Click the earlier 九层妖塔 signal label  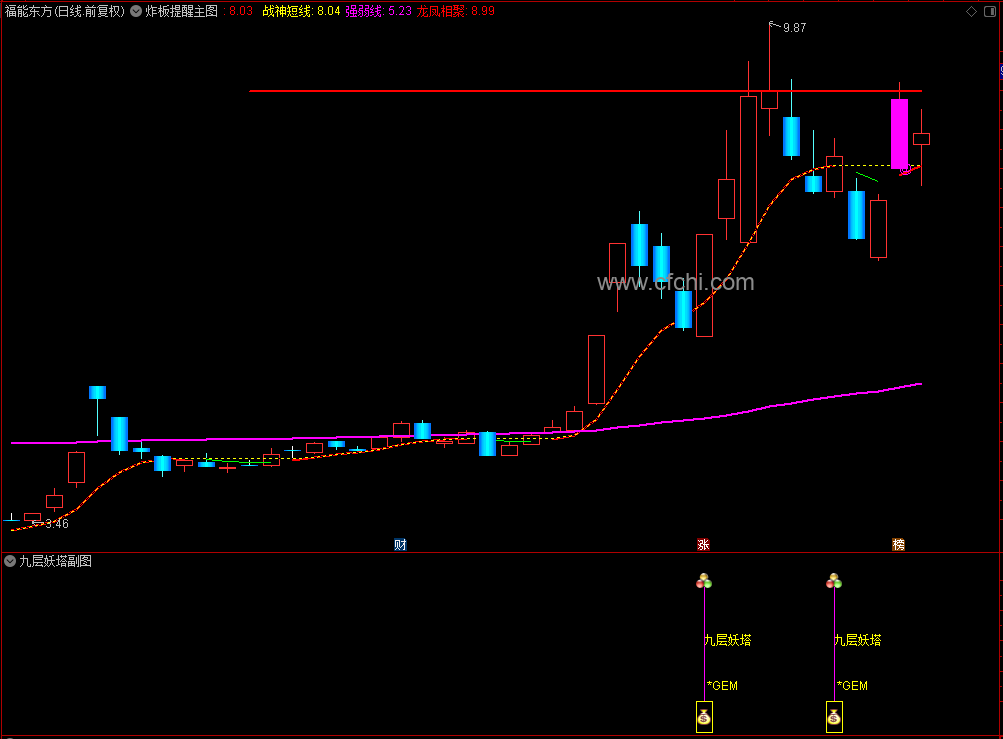728,640
